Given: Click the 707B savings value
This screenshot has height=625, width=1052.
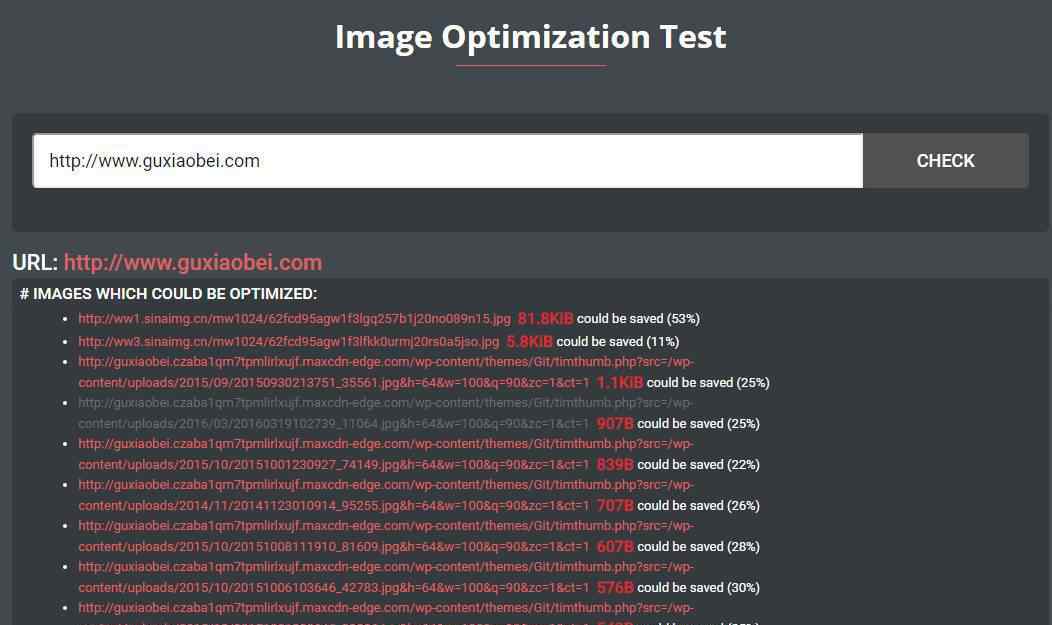Looking at the screenshot, I should pyautogui.click(x=615, y=506).
